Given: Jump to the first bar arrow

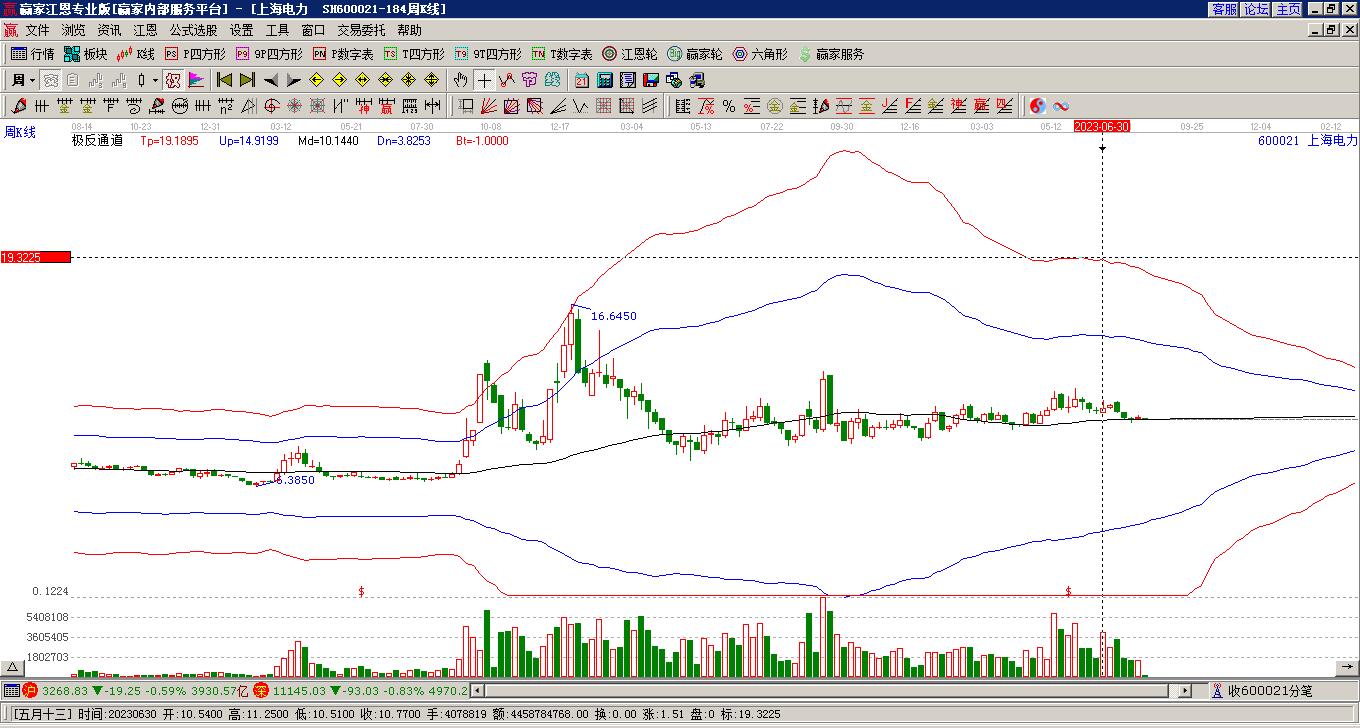Looking at the screenshot, I should 225,80.
